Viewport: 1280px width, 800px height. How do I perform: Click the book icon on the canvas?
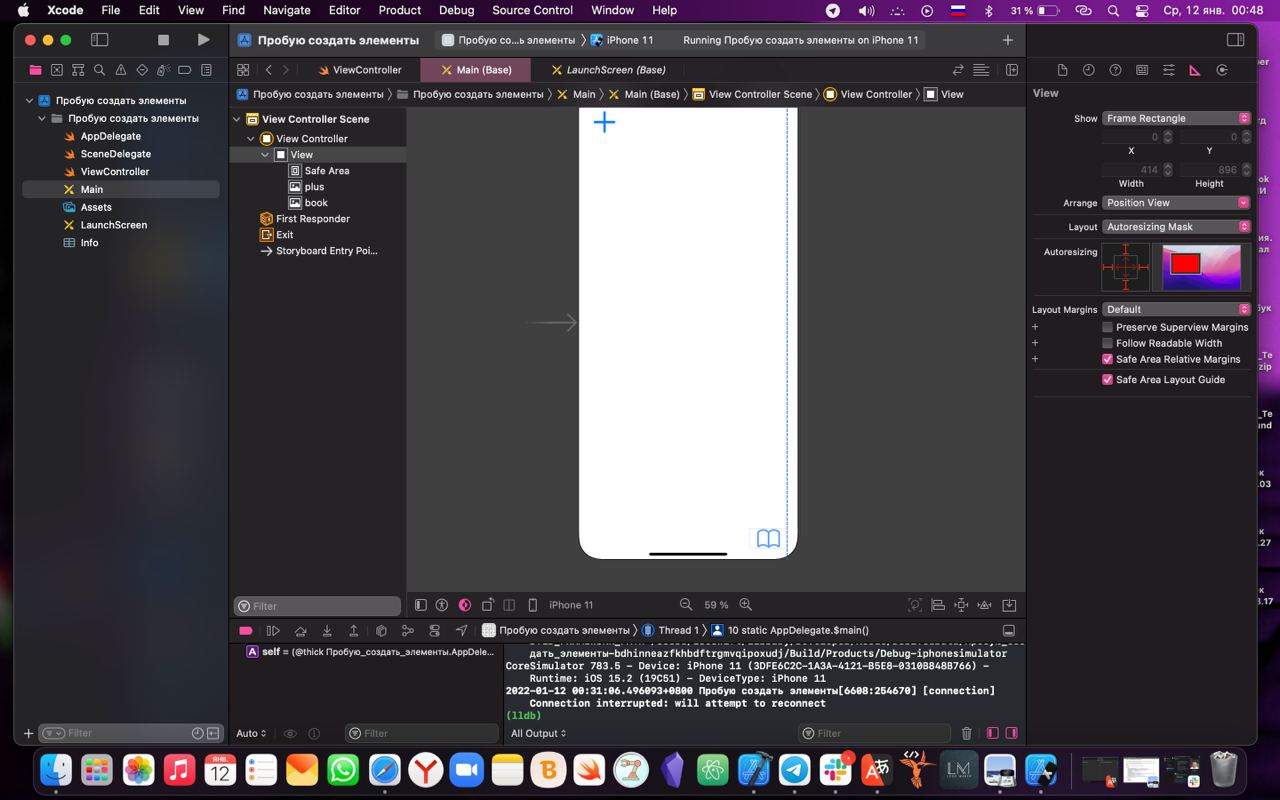(x=768, y=539)
